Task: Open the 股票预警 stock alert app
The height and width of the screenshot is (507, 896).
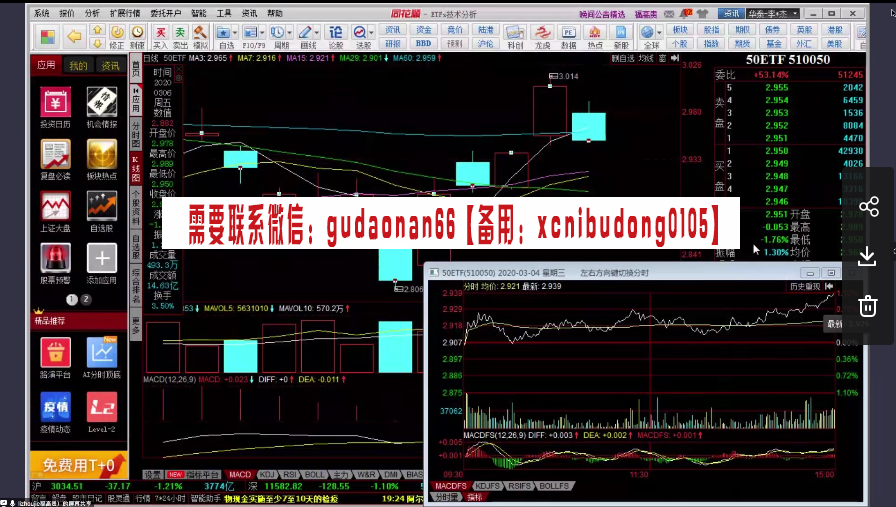Action: tap(55, 264)
